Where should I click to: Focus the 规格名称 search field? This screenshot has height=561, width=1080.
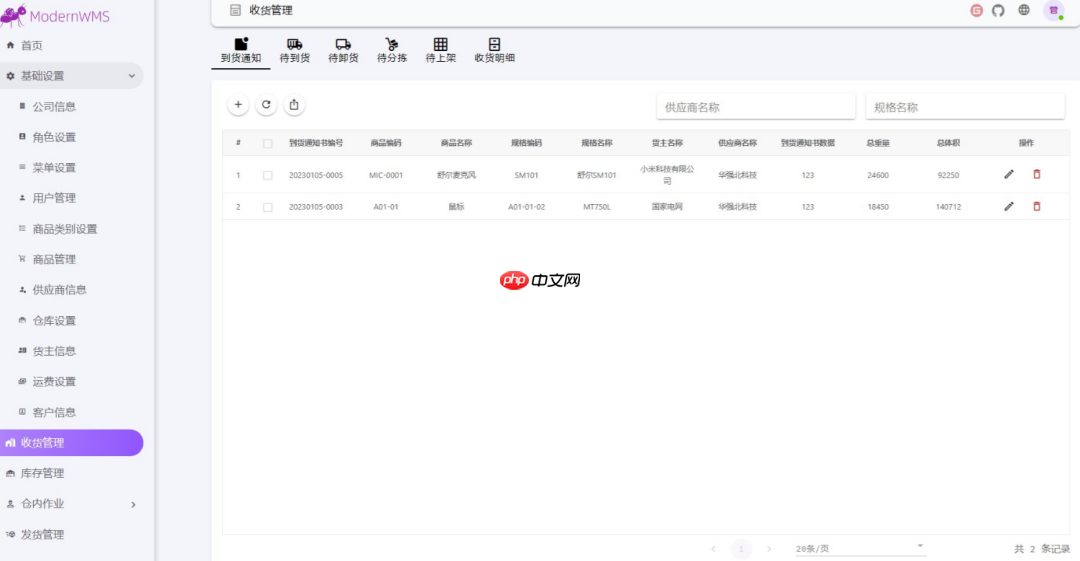click(965, 107)
